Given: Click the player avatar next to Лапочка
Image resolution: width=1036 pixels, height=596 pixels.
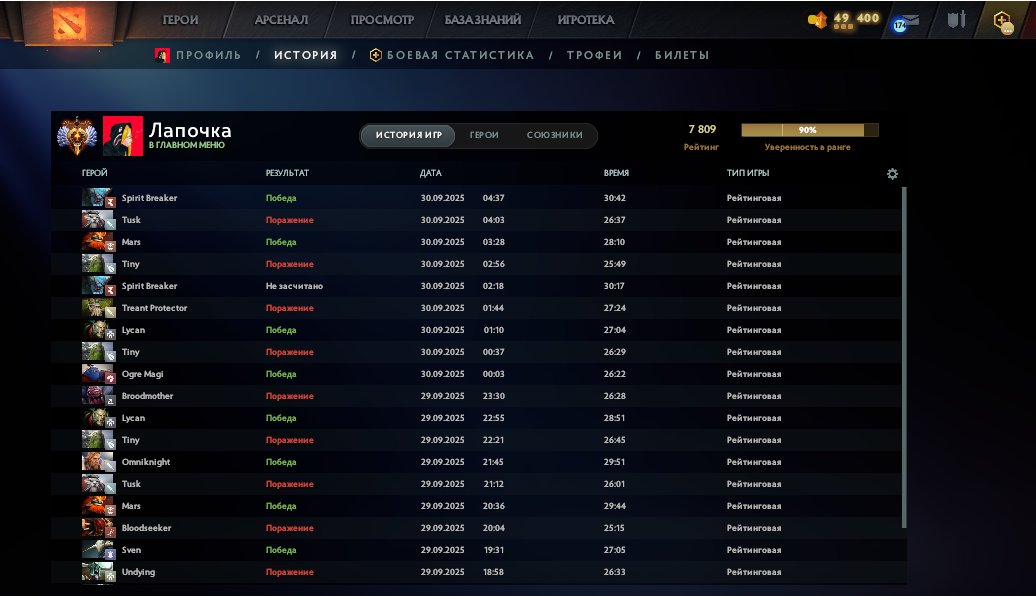Looking at the screenshot, I should (x=123, y=133).
